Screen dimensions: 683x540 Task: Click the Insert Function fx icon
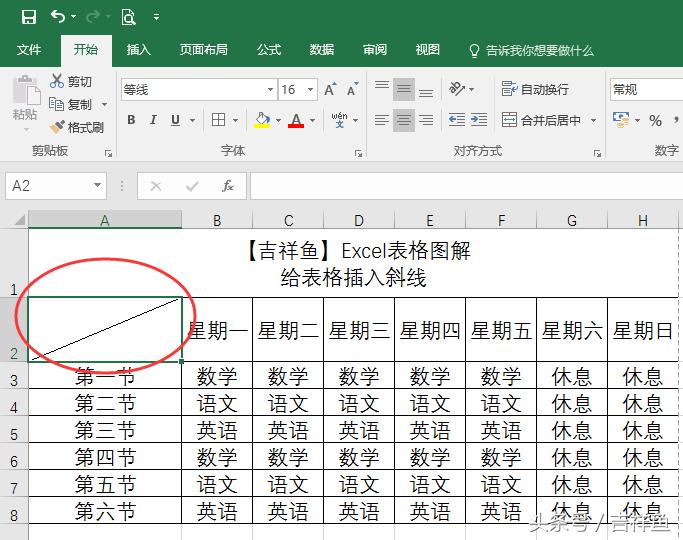(228, 186)
